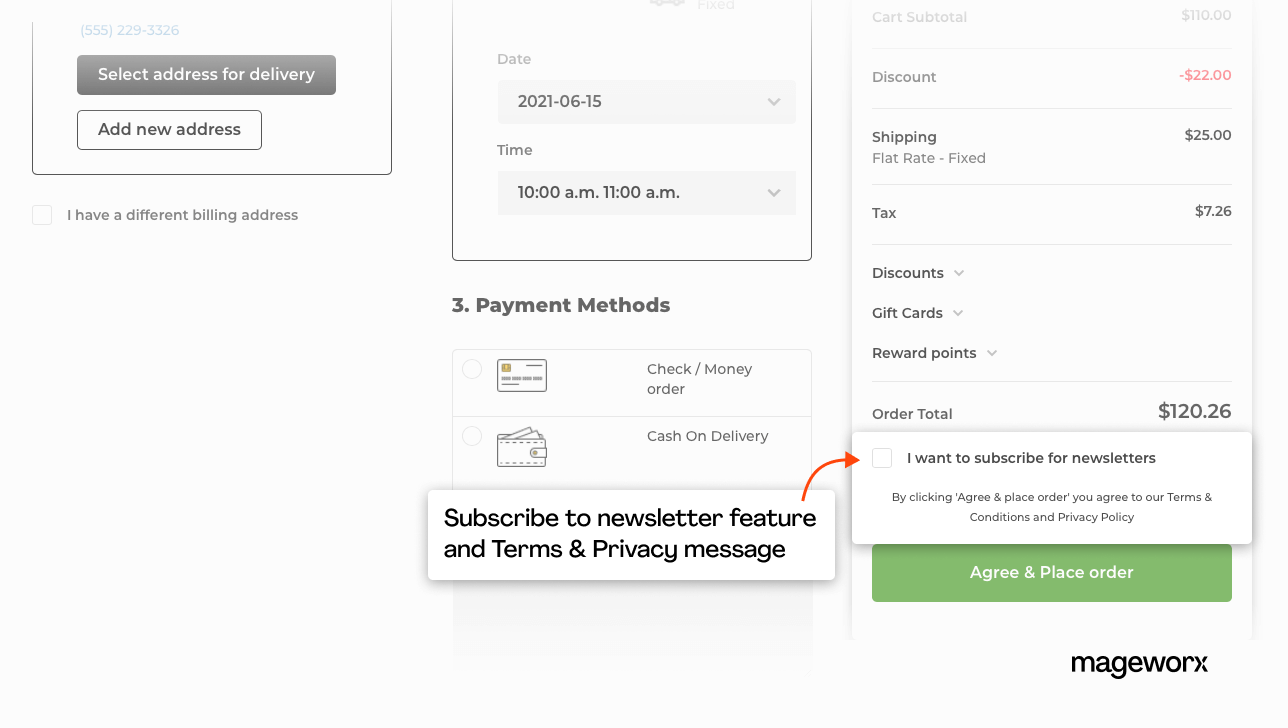Image resolution: width=1288 pixels, height=728 pixels.
Task: Click the Add new address button
Action: pyautogui.click(x=168, y=129)
